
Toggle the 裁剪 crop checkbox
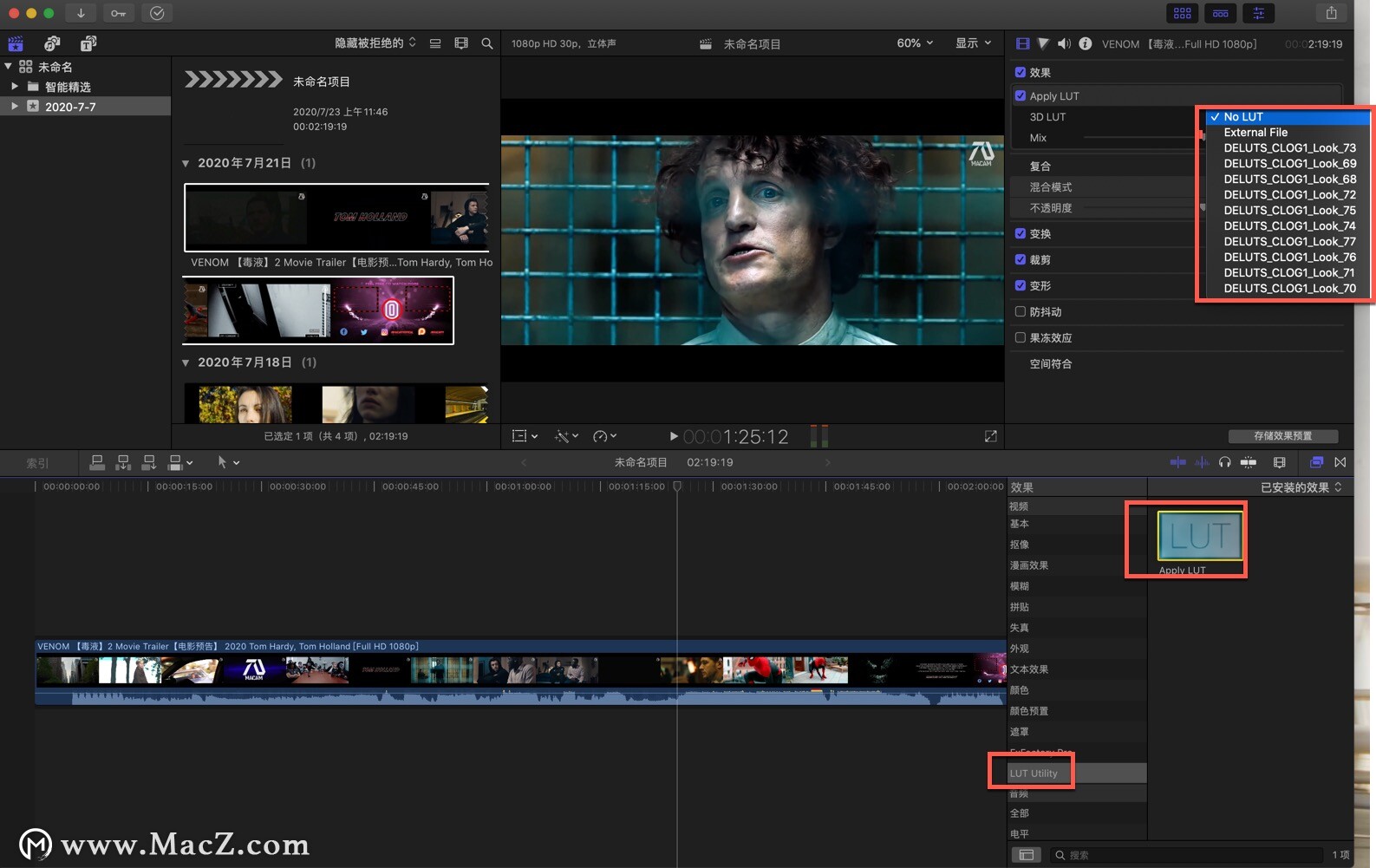[1021, 259]
